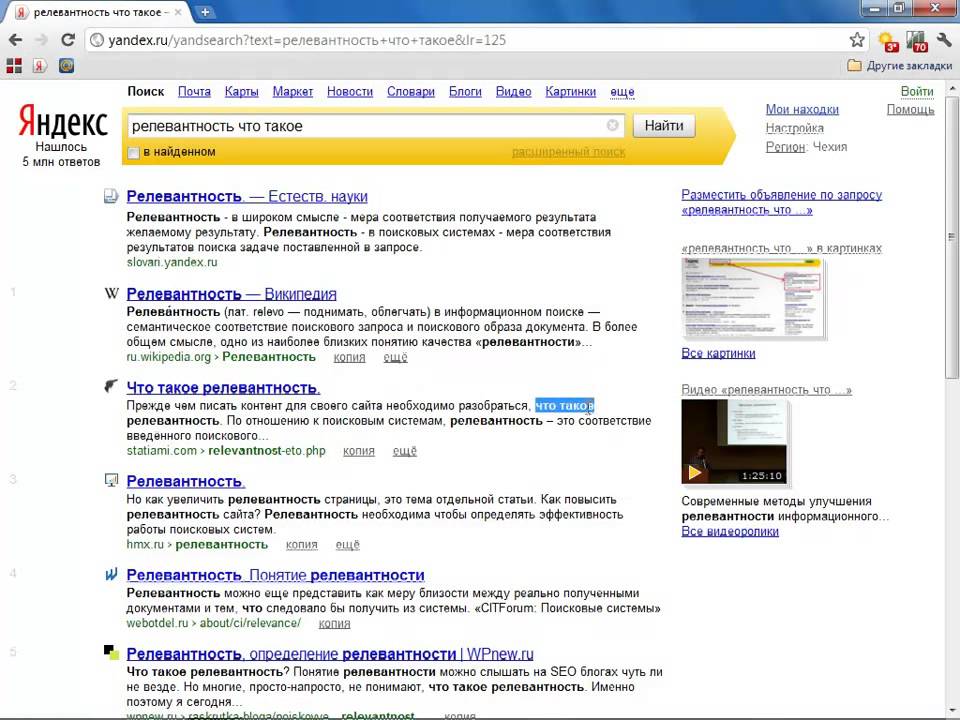
Task: Click the Найти search button
Action: (664, 126)
